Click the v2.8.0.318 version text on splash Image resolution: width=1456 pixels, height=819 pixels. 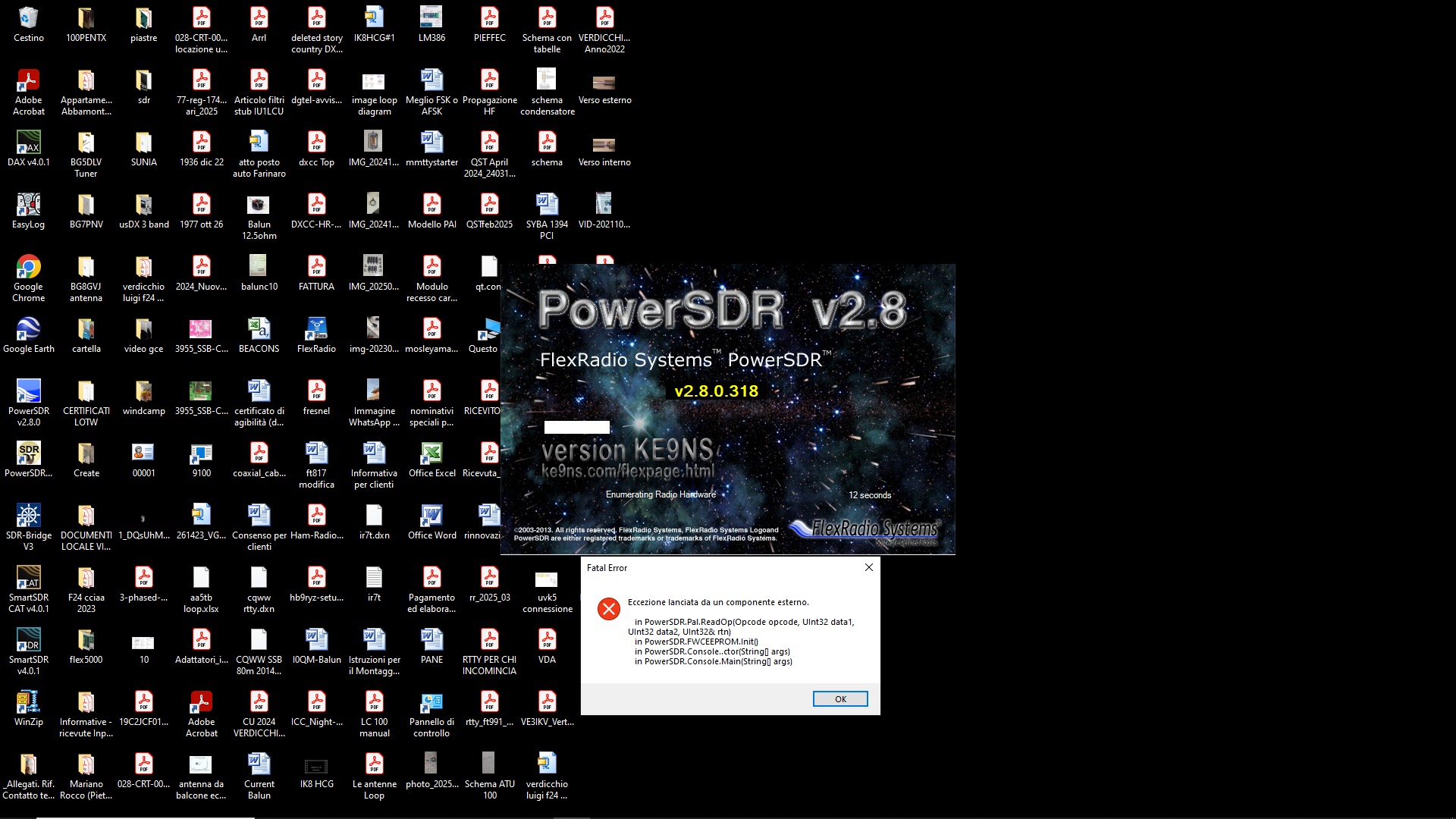pyautogui.click(x=717, y=391)
